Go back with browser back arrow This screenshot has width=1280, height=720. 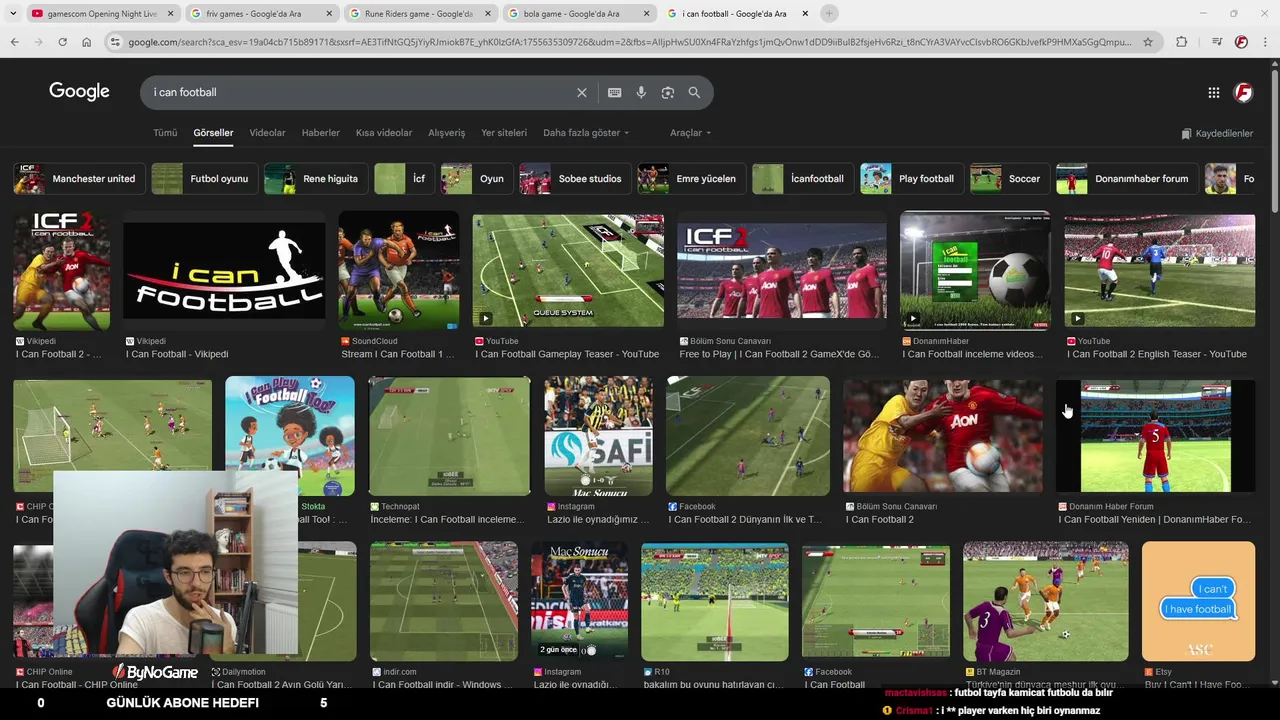click(14, 42)
